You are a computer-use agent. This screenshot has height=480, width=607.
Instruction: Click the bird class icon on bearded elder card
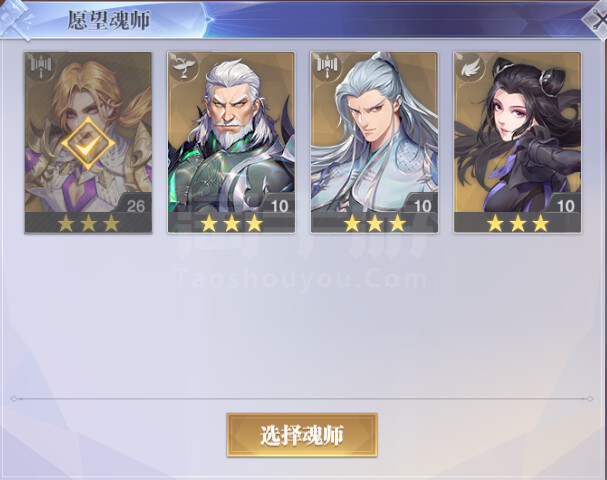(184, 67)
